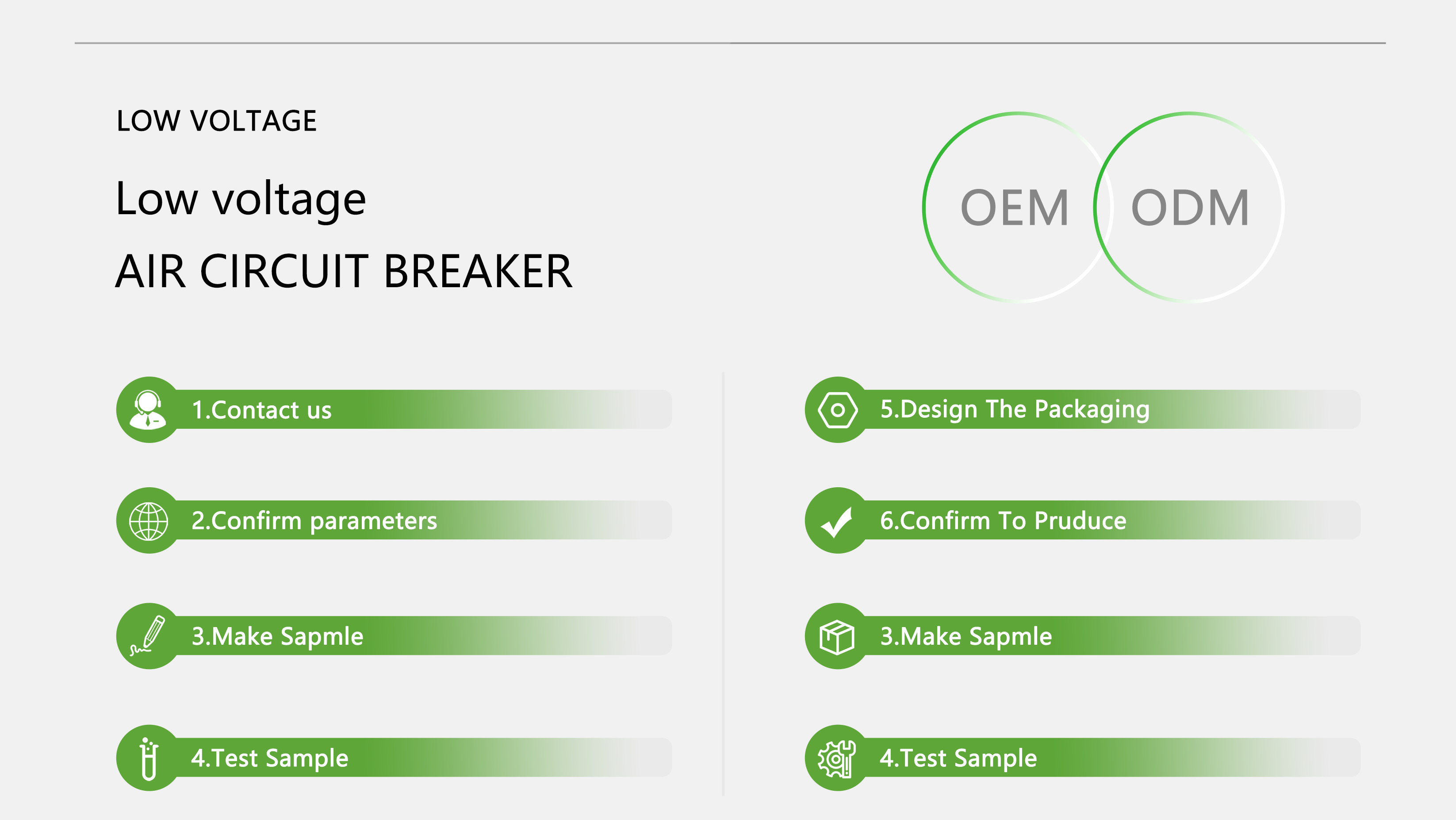This screenshot has height=820, width=1456.
Task: Click the customer support headset icon
Action: point(149,409)
